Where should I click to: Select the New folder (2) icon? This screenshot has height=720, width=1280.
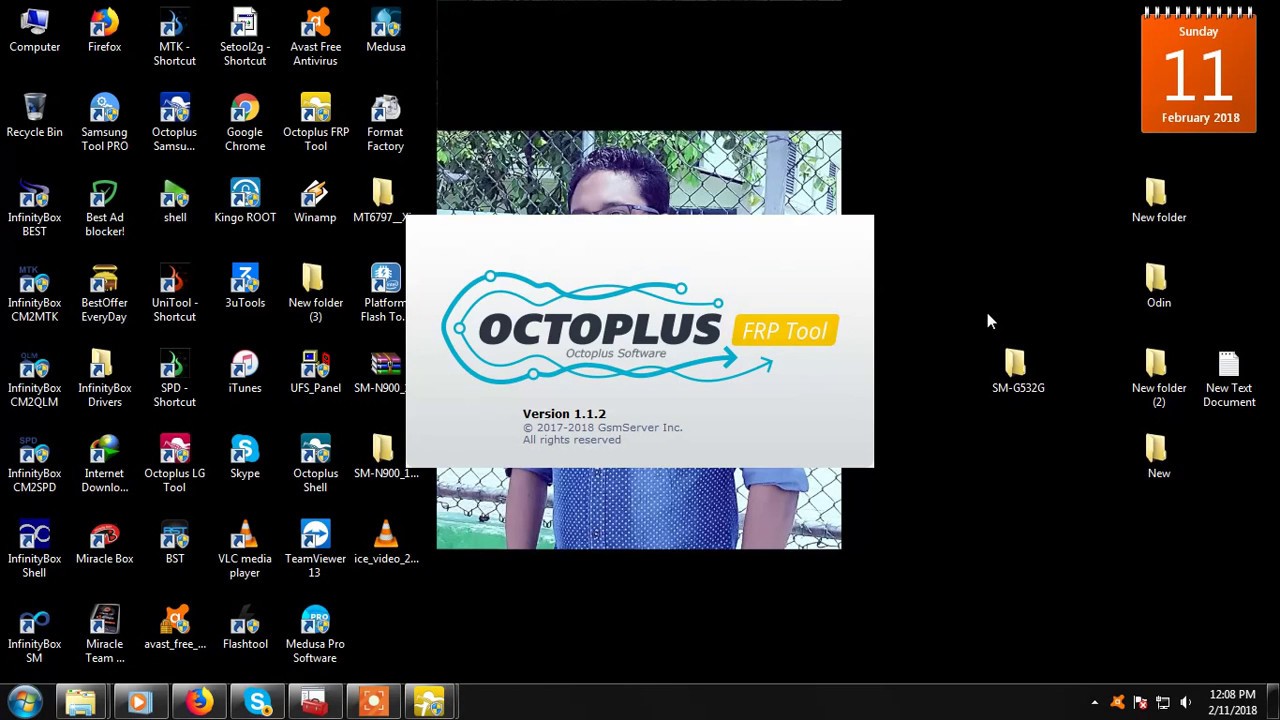click(x=1158, y=379)
